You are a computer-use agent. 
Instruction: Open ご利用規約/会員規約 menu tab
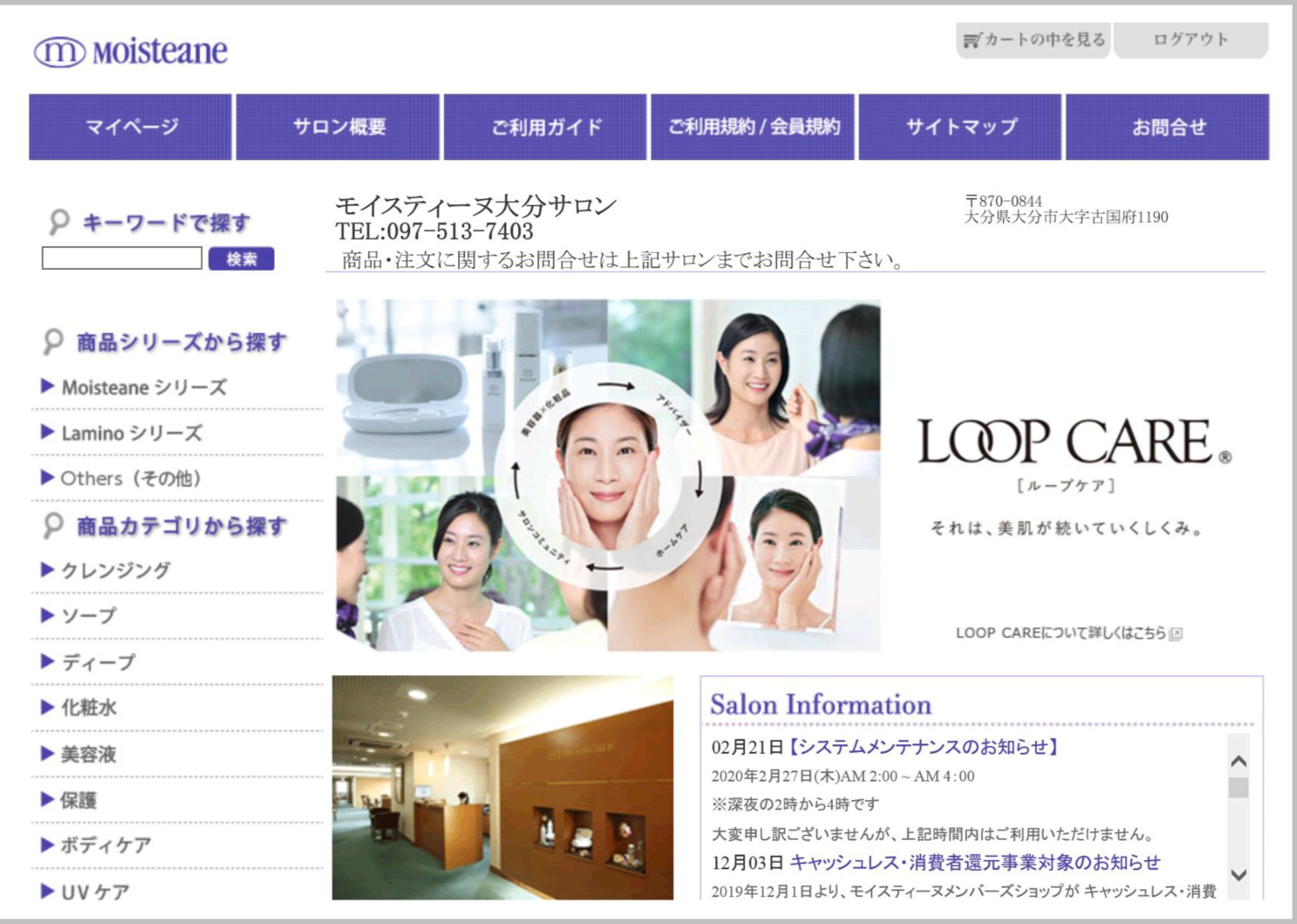tap(753, 127)
